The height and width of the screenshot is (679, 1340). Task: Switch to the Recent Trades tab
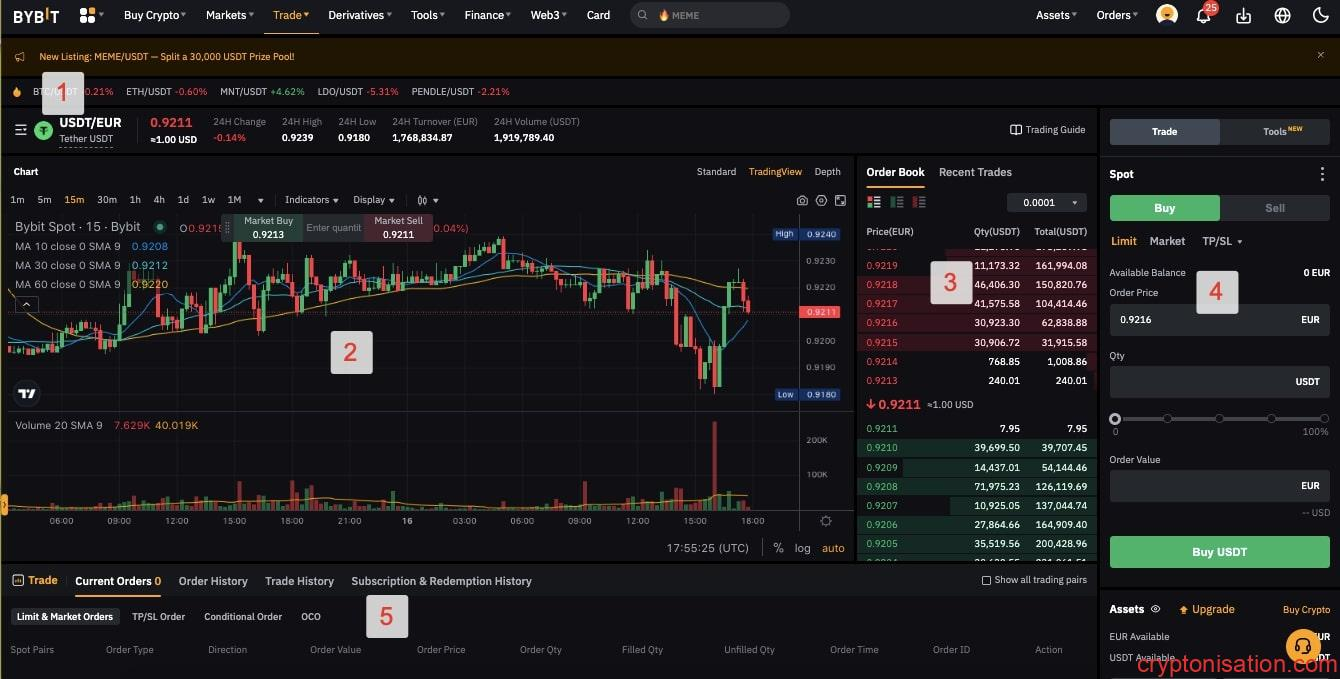tap(975, 172)
